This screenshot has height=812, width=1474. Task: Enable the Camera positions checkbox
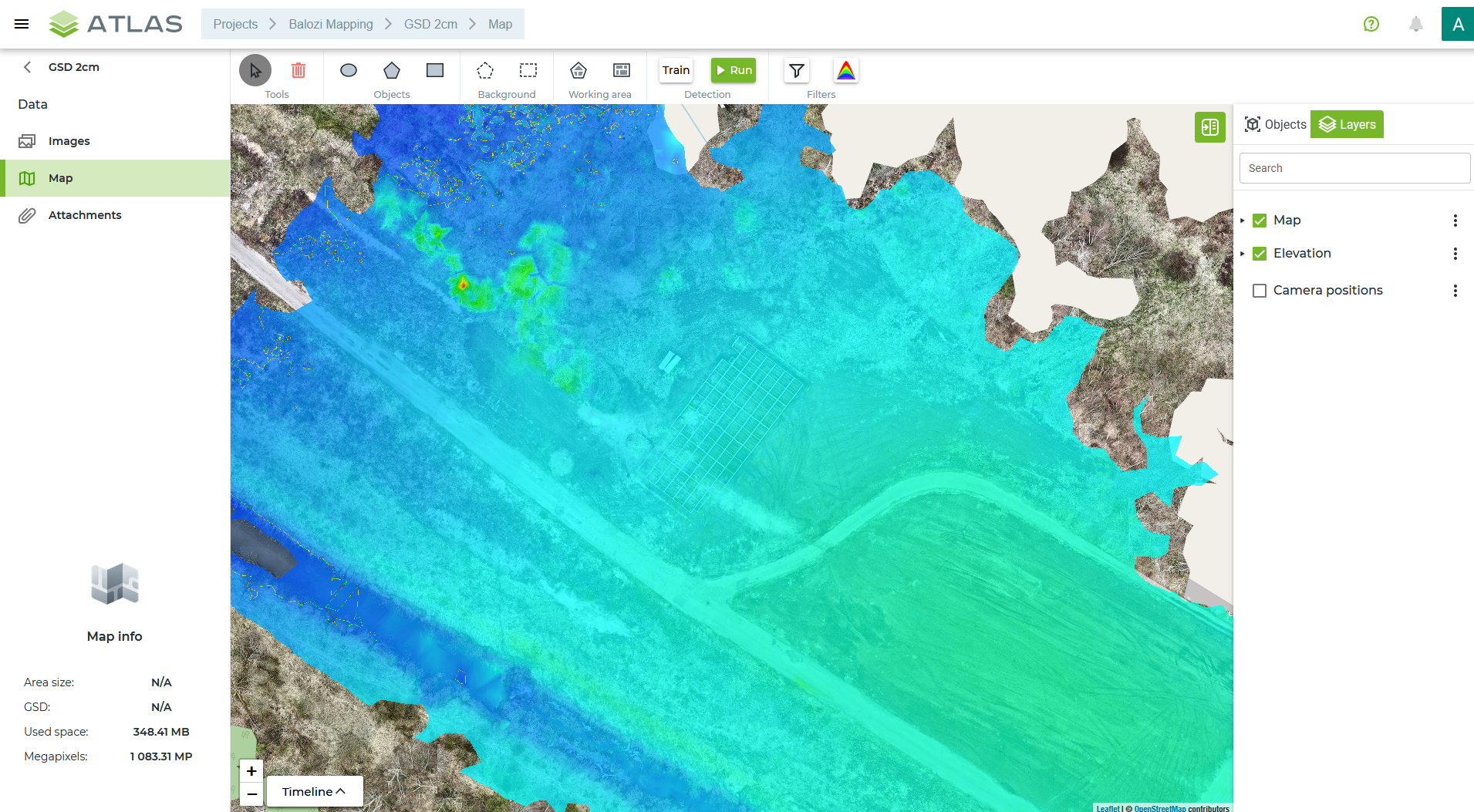coord(1260,291)
